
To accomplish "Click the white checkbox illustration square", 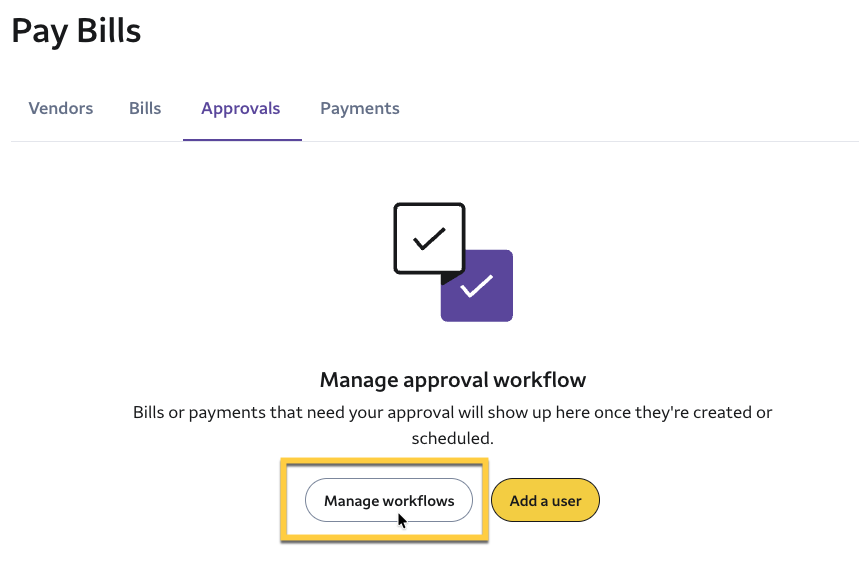I will pos(430,238).
